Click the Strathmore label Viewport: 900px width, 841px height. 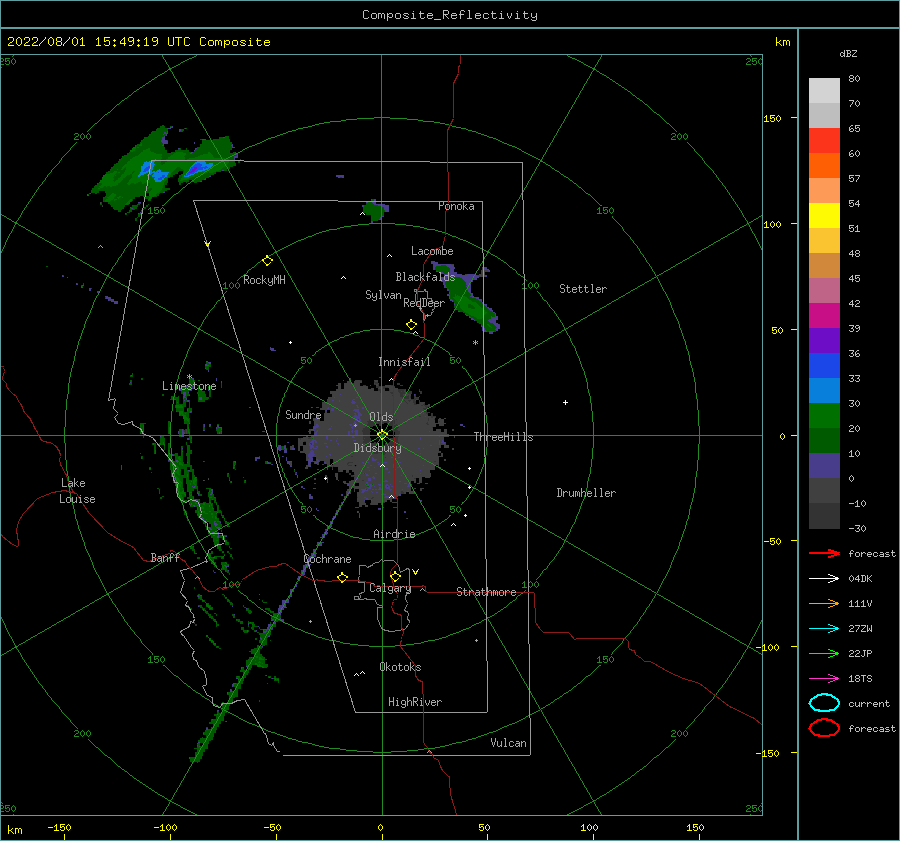pos(486,592)
